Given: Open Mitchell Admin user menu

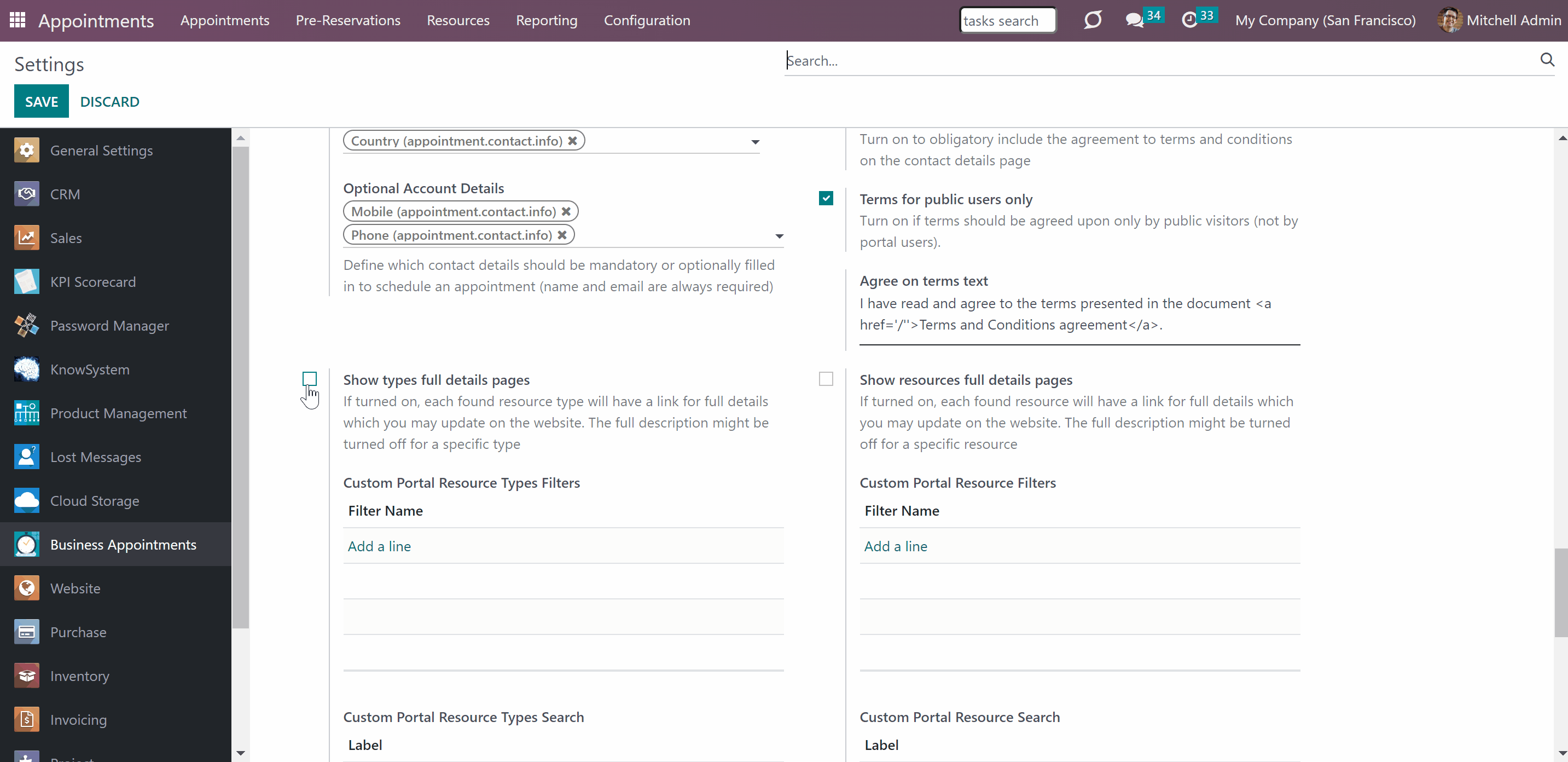Looking at the screenshot, I should click(x=1500, y=20).
